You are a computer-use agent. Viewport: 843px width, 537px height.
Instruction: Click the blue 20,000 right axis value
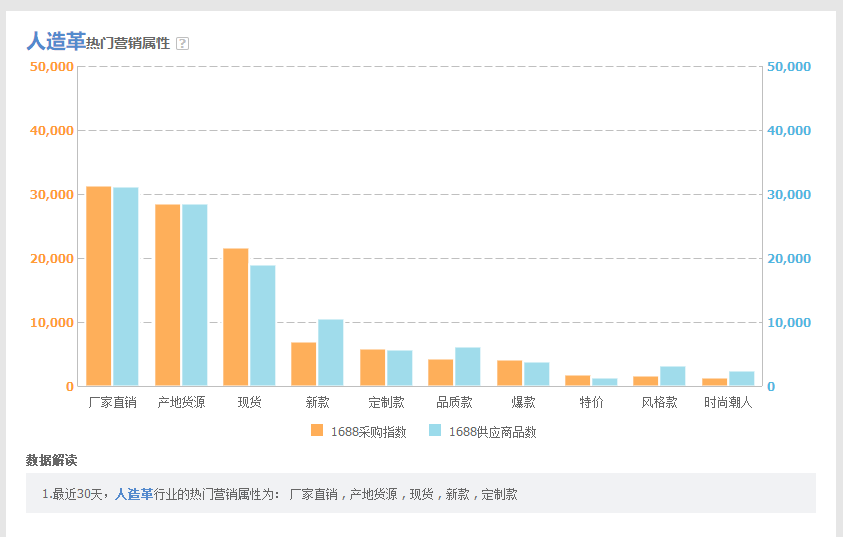point(789,259)
